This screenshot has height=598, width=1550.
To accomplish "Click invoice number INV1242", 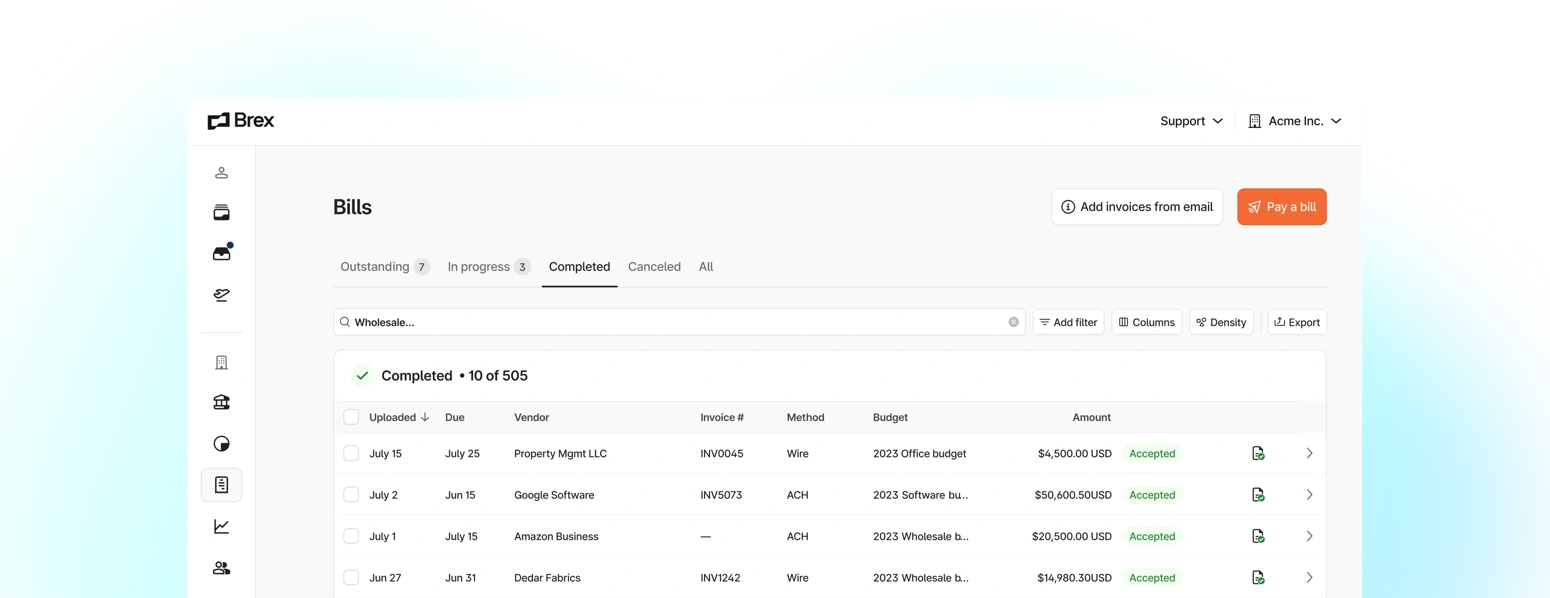I will pyautogui.click(x=720, y=577).
